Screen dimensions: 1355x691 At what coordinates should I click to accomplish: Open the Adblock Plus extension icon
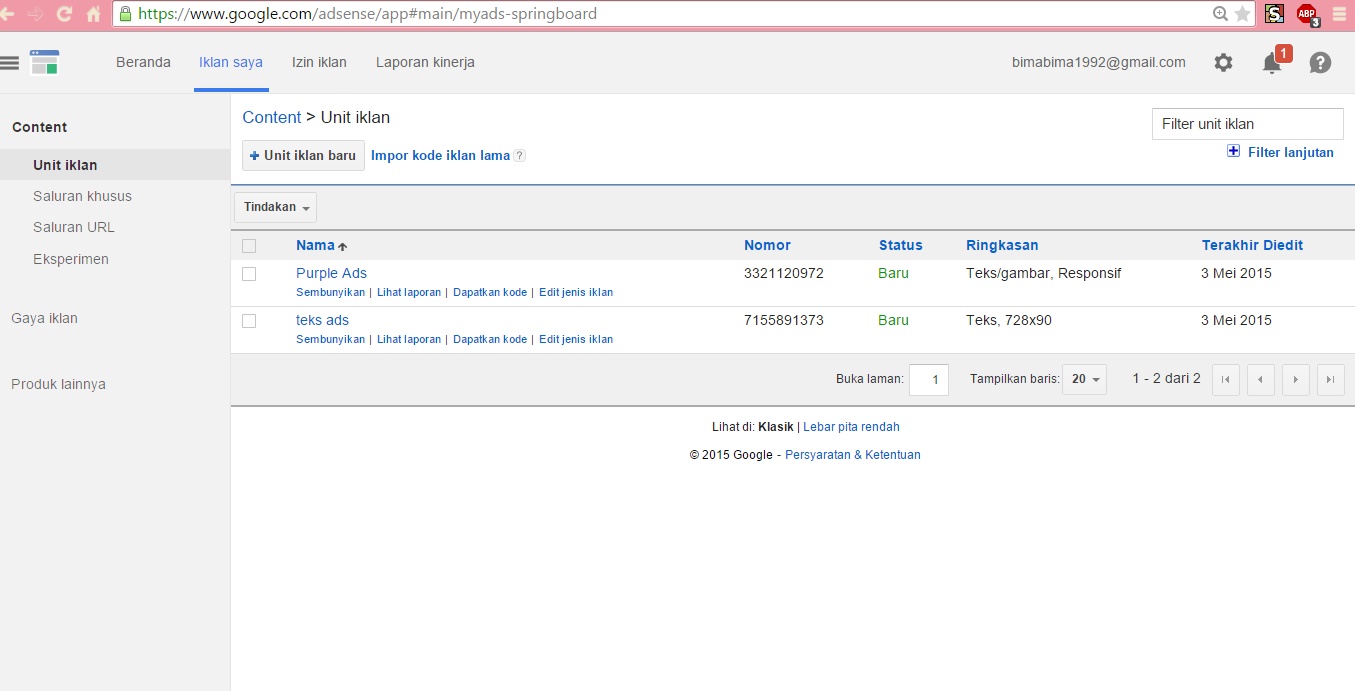point(1307,14)
